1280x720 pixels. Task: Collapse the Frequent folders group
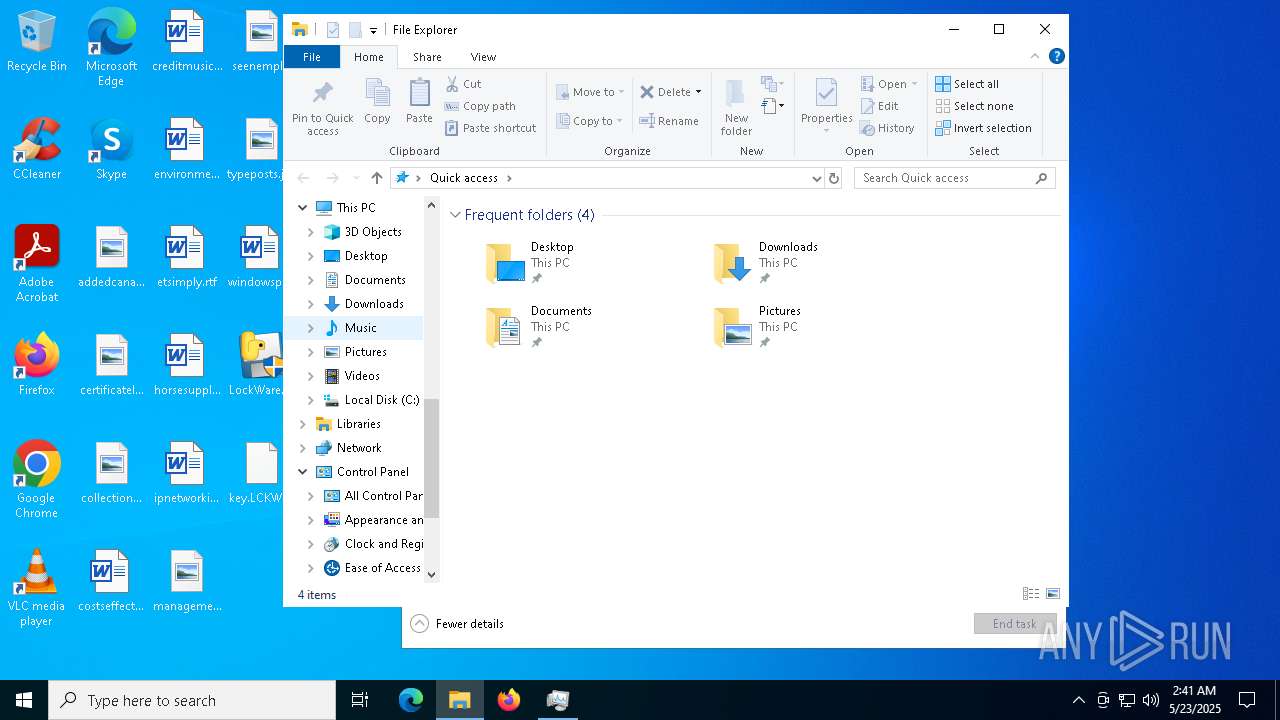[x=456, y=215]
